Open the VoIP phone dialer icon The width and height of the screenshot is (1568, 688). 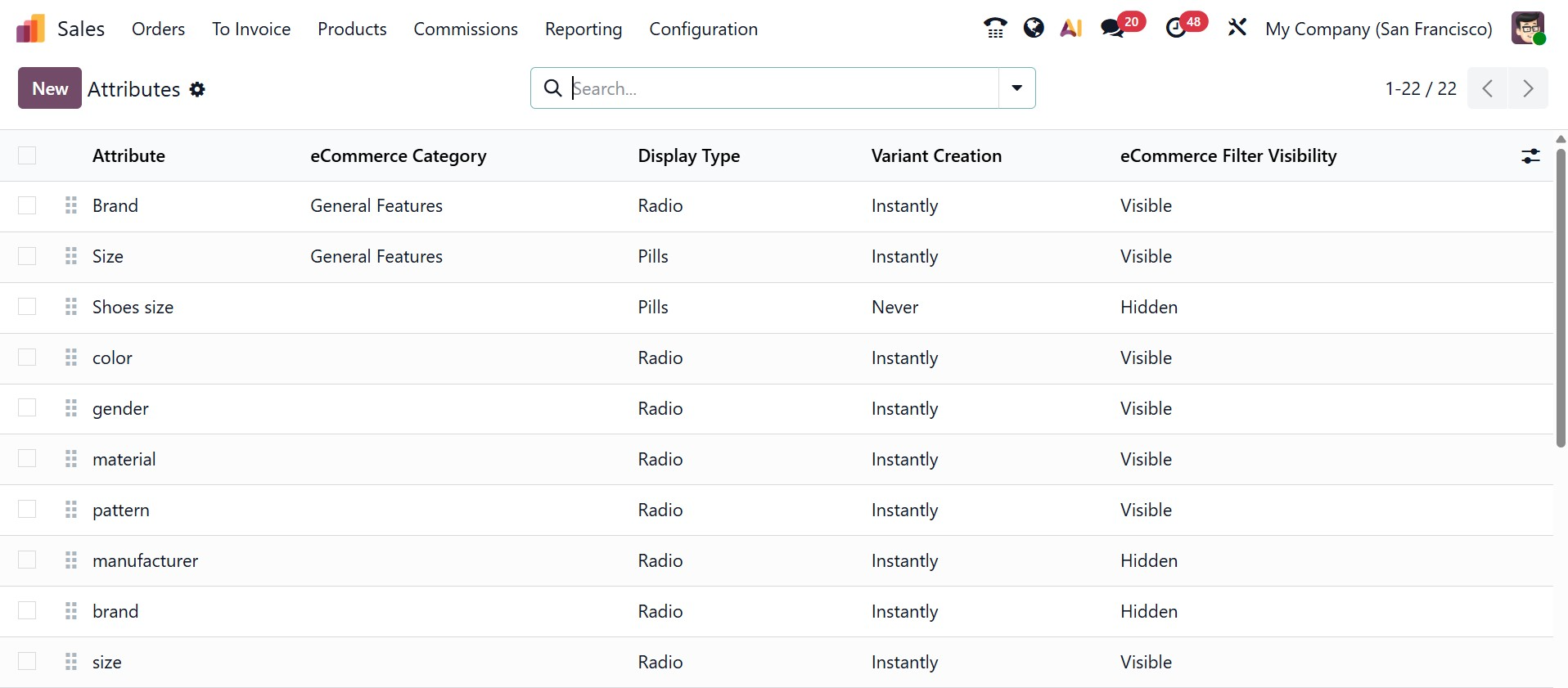click(x=994, y=29)
